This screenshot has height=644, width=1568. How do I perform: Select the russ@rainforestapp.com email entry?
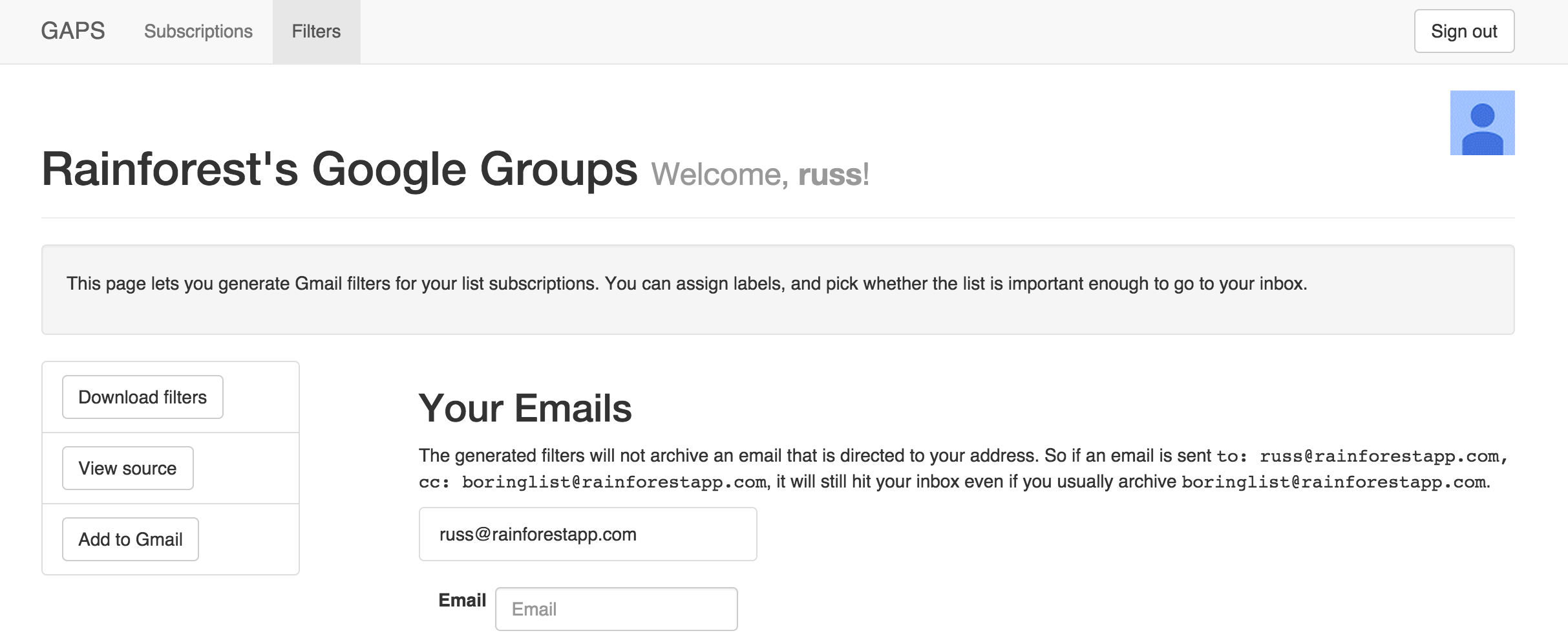[x=588, y=534]
